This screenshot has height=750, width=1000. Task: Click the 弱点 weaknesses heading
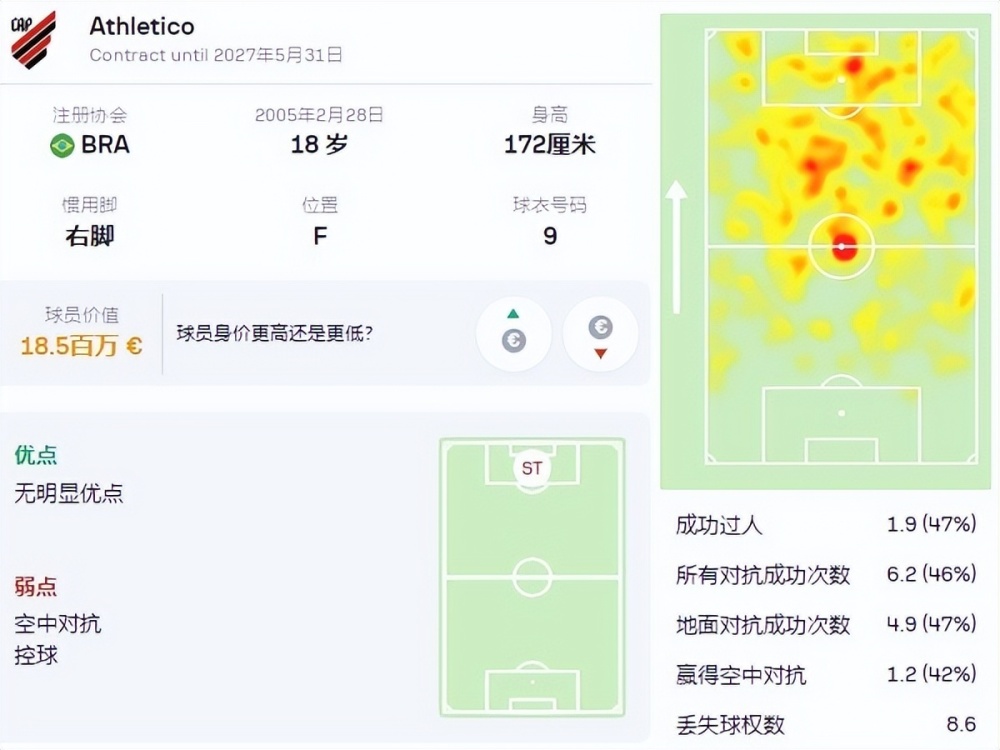tap(36, 586)
